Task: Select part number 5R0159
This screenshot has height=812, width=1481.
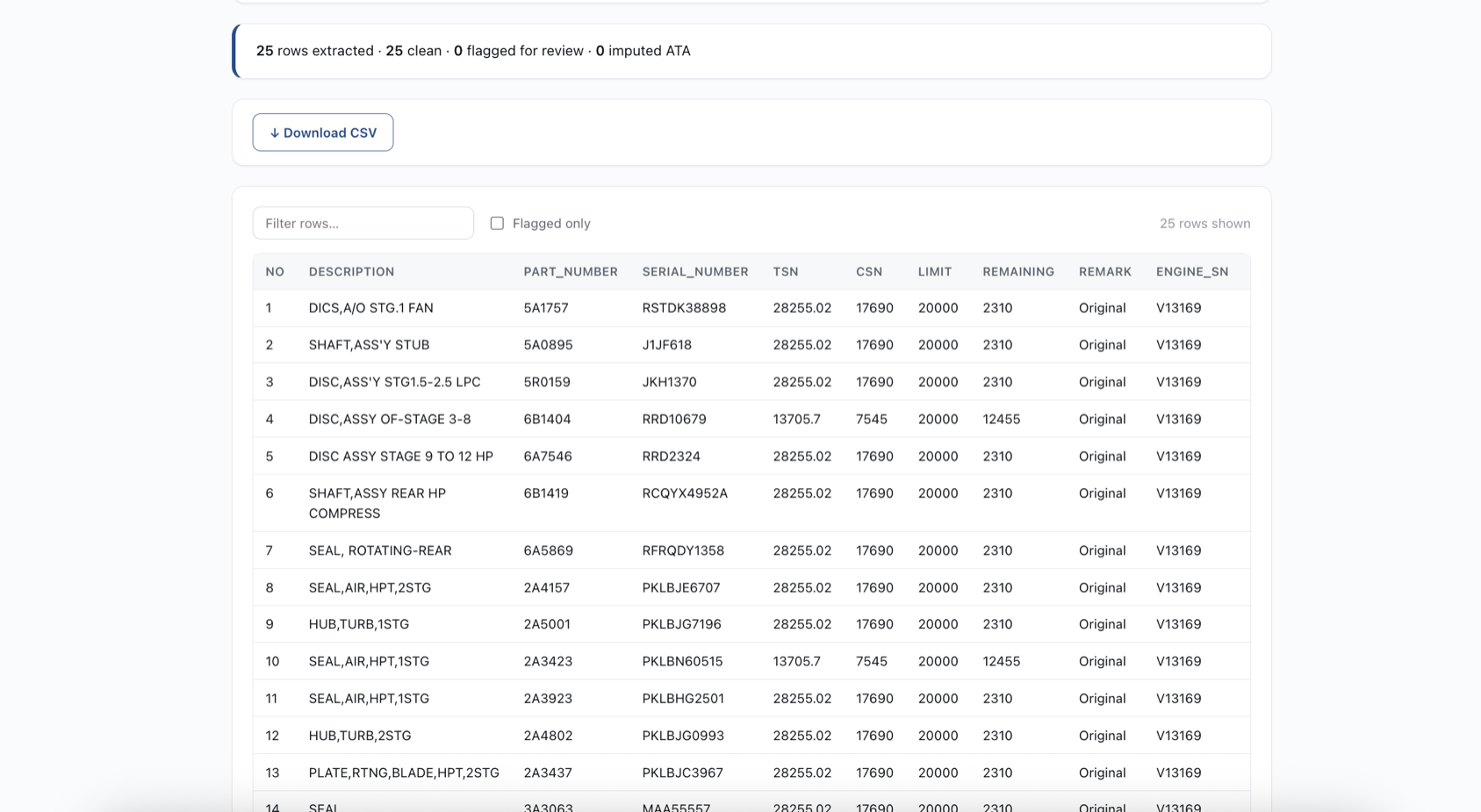Action: (547, 382)
